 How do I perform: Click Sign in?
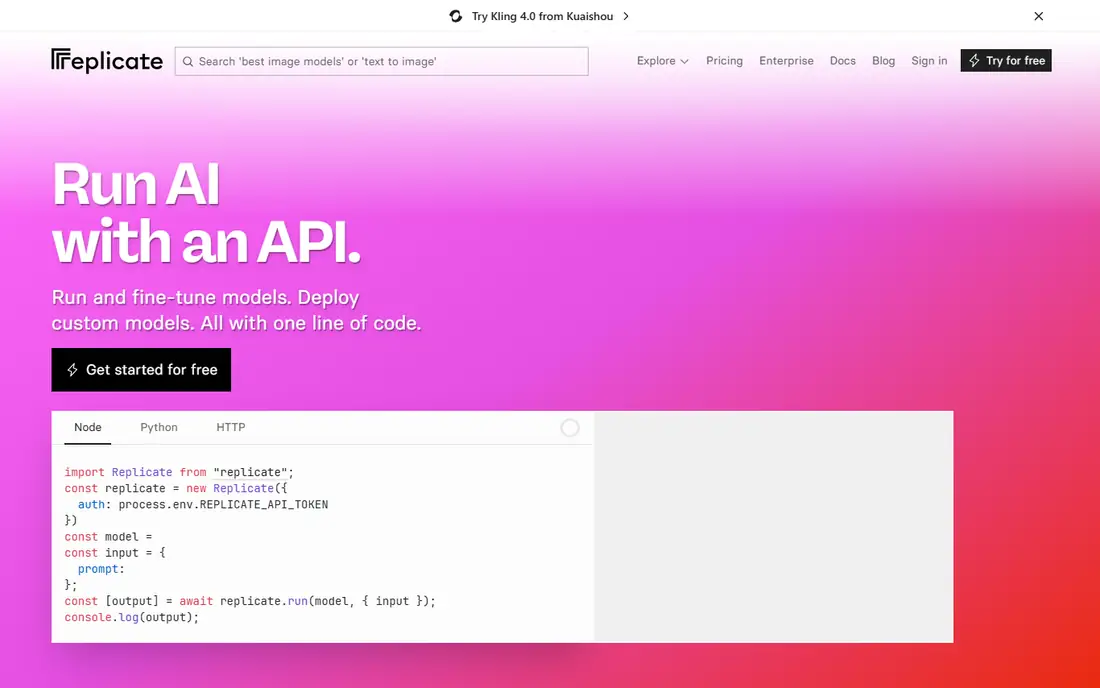click(x=929, y=61)
